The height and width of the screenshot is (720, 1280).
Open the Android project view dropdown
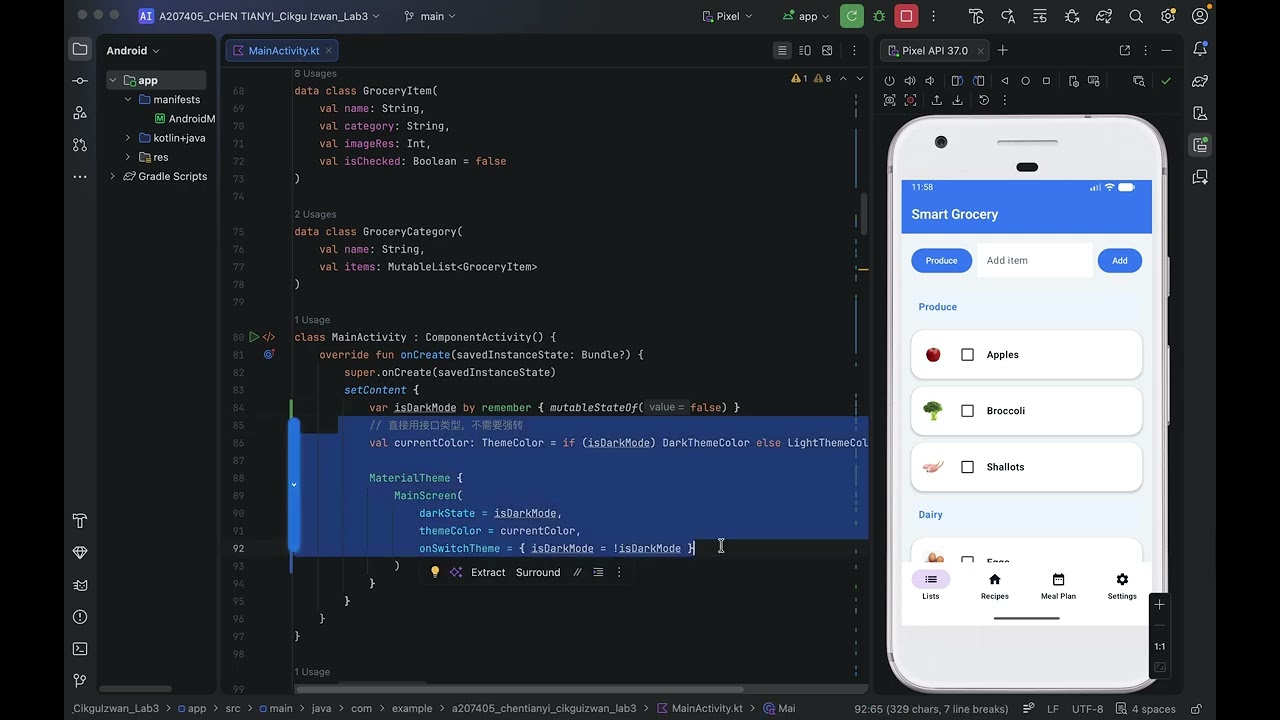132,50
